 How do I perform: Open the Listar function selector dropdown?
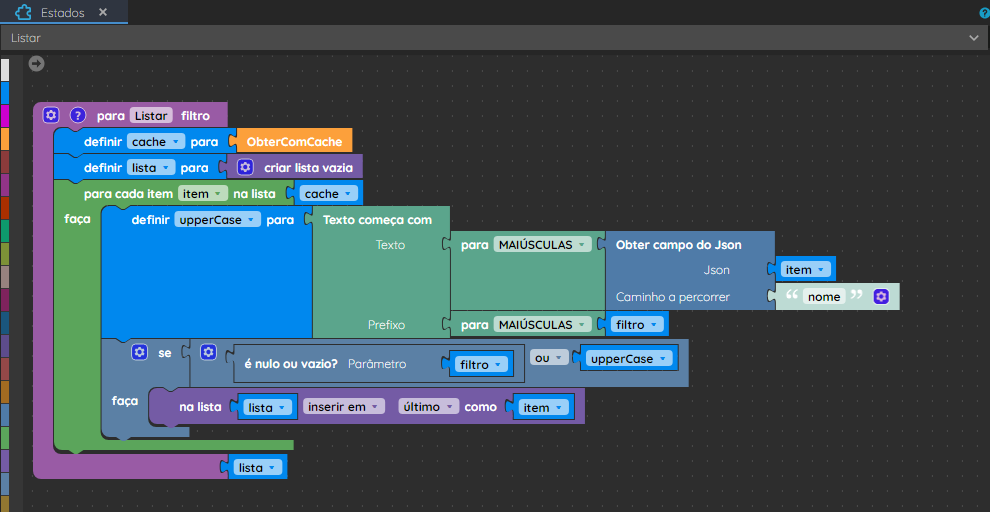(495, 38)
